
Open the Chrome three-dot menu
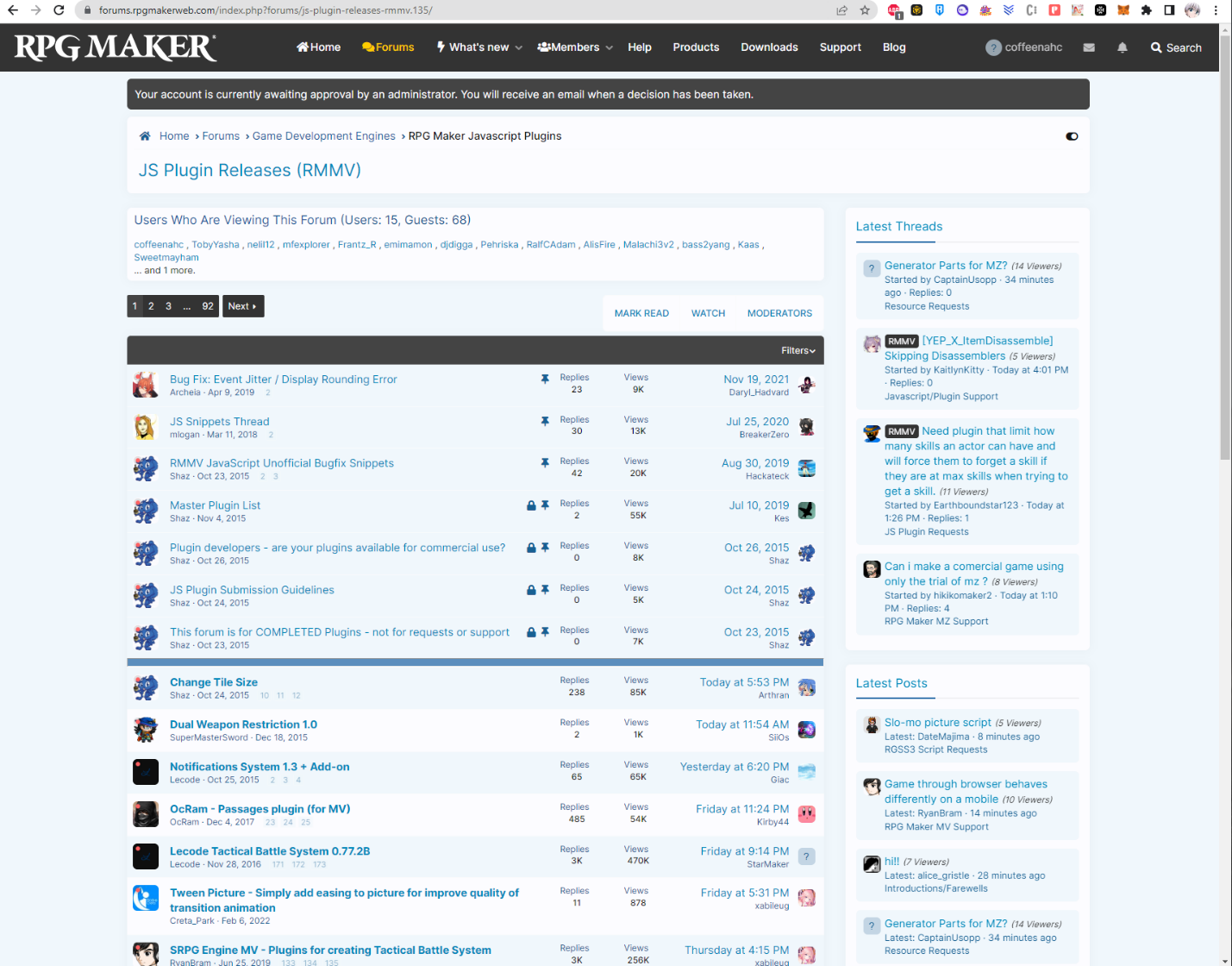pos(1216,10)
